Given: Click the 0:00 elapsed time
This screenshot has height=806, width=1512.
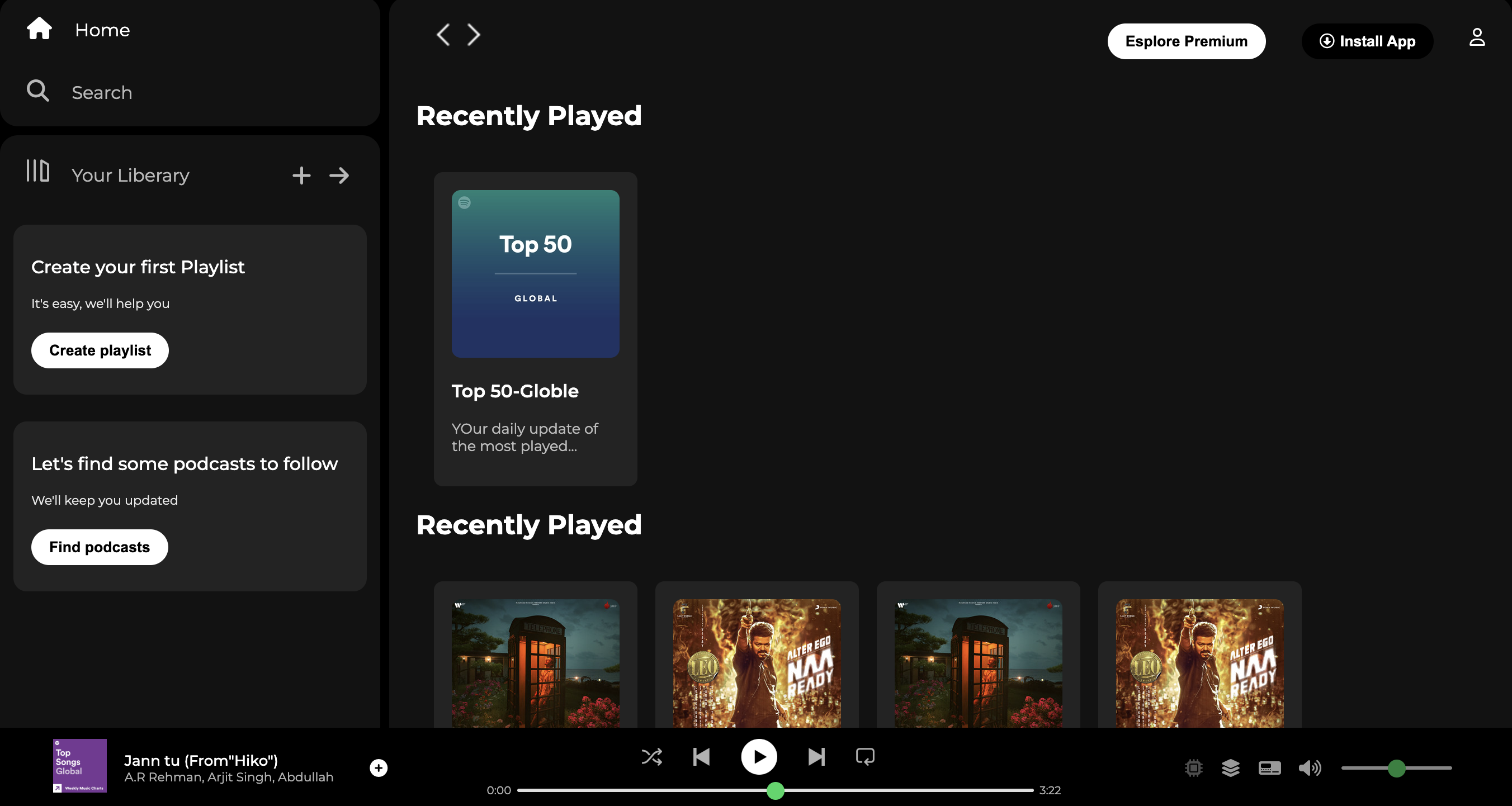Looking at the screenshot, I should coord(498,790).
